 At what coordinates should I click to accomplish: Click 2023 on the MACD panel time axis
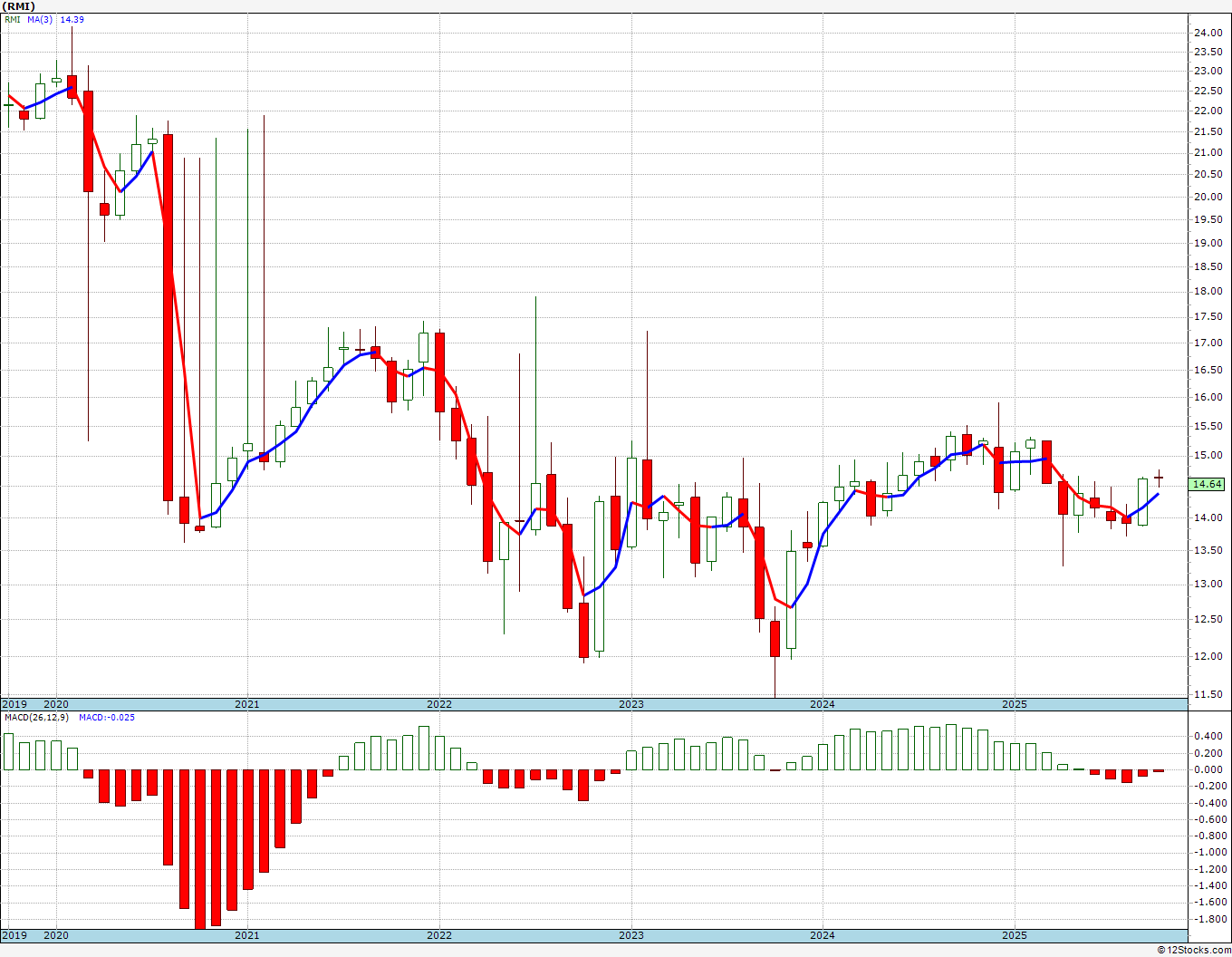631,935
